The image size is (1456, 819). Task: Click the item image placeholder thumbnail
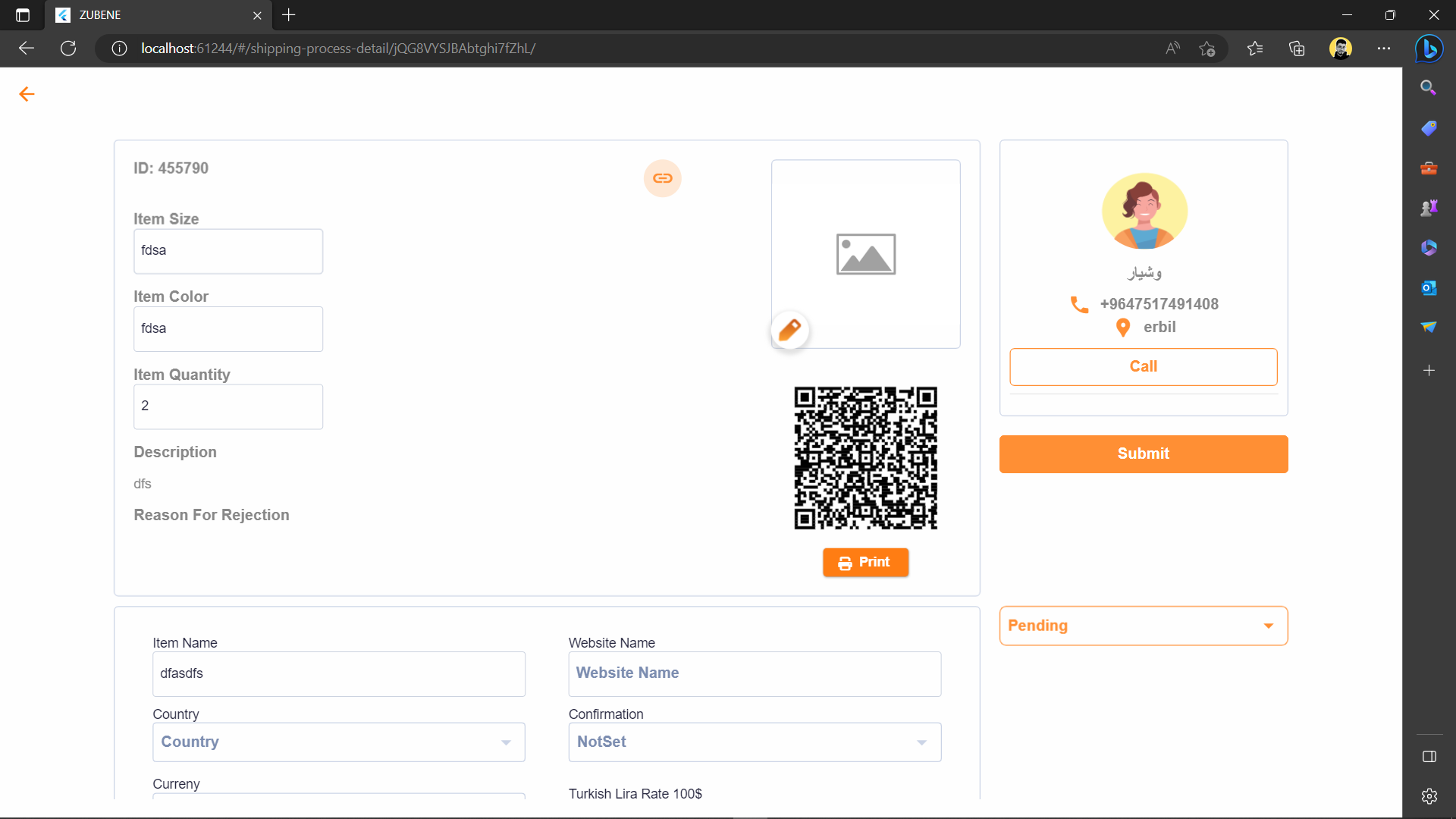coord(865,254)
